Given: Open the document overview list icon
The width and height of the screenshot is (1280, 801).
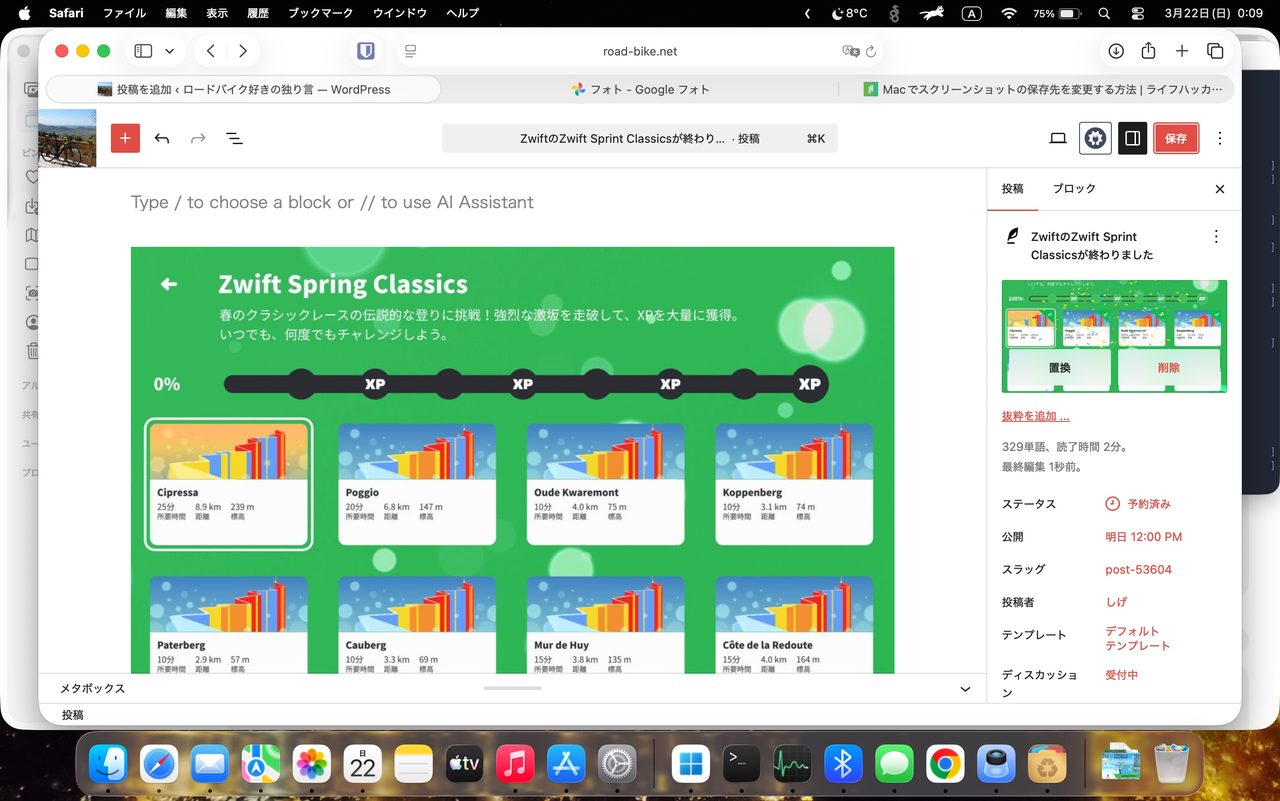Looking at the screenshot, I should (234, 138).
